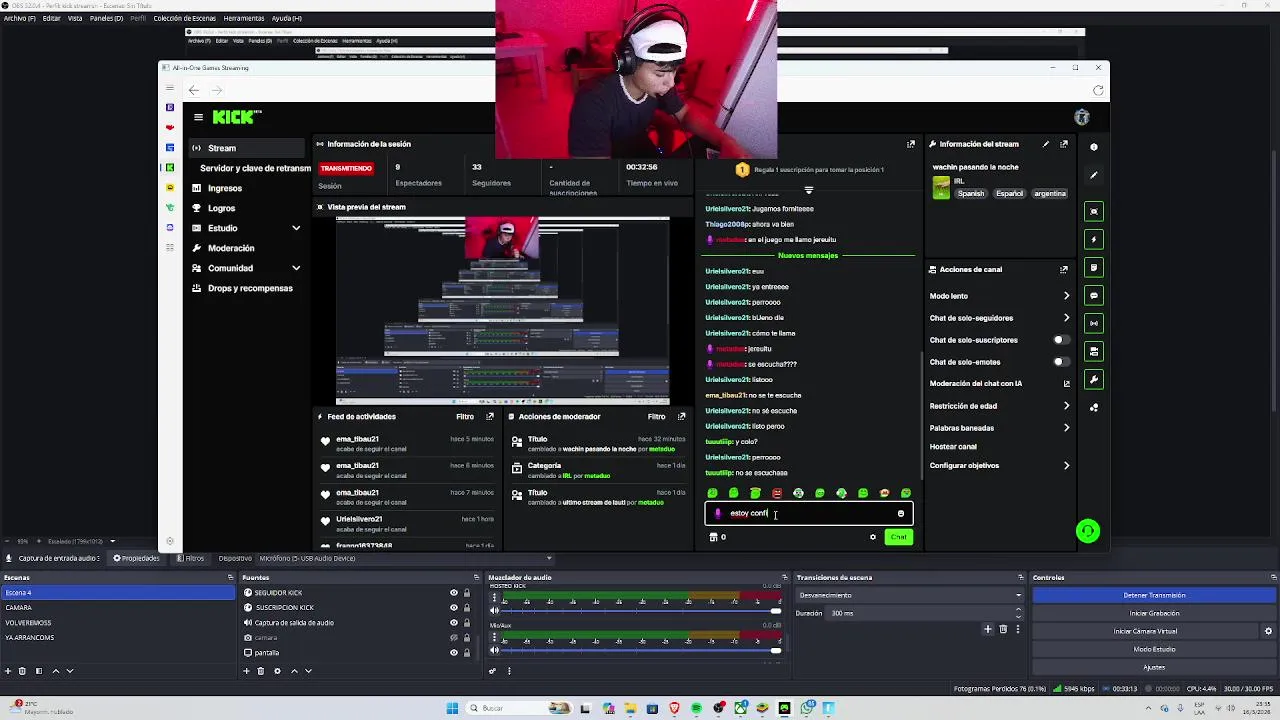Open emoji picker in chat input
The height and width of the screenshot is (720, 1280).
point(900,514)
